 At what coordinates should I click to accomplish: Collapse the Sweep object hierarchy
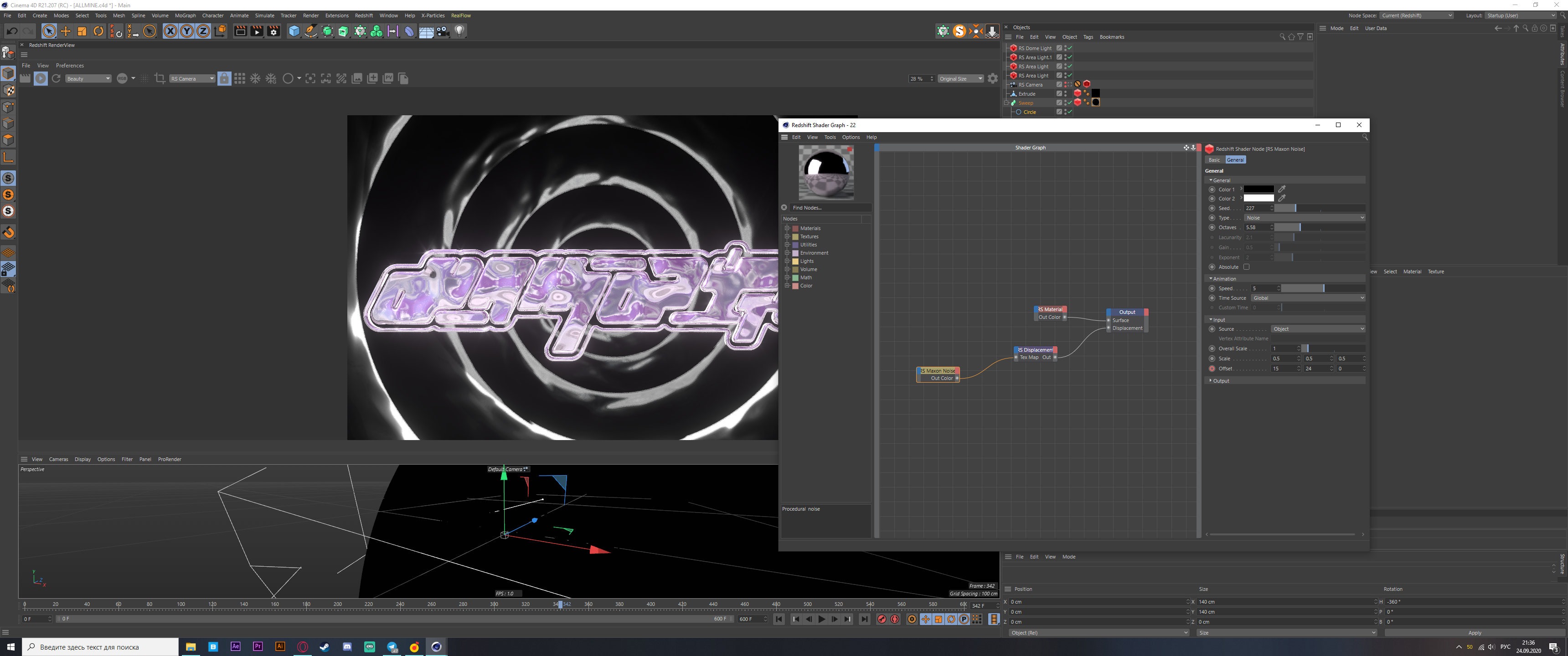coord(1006,103)
